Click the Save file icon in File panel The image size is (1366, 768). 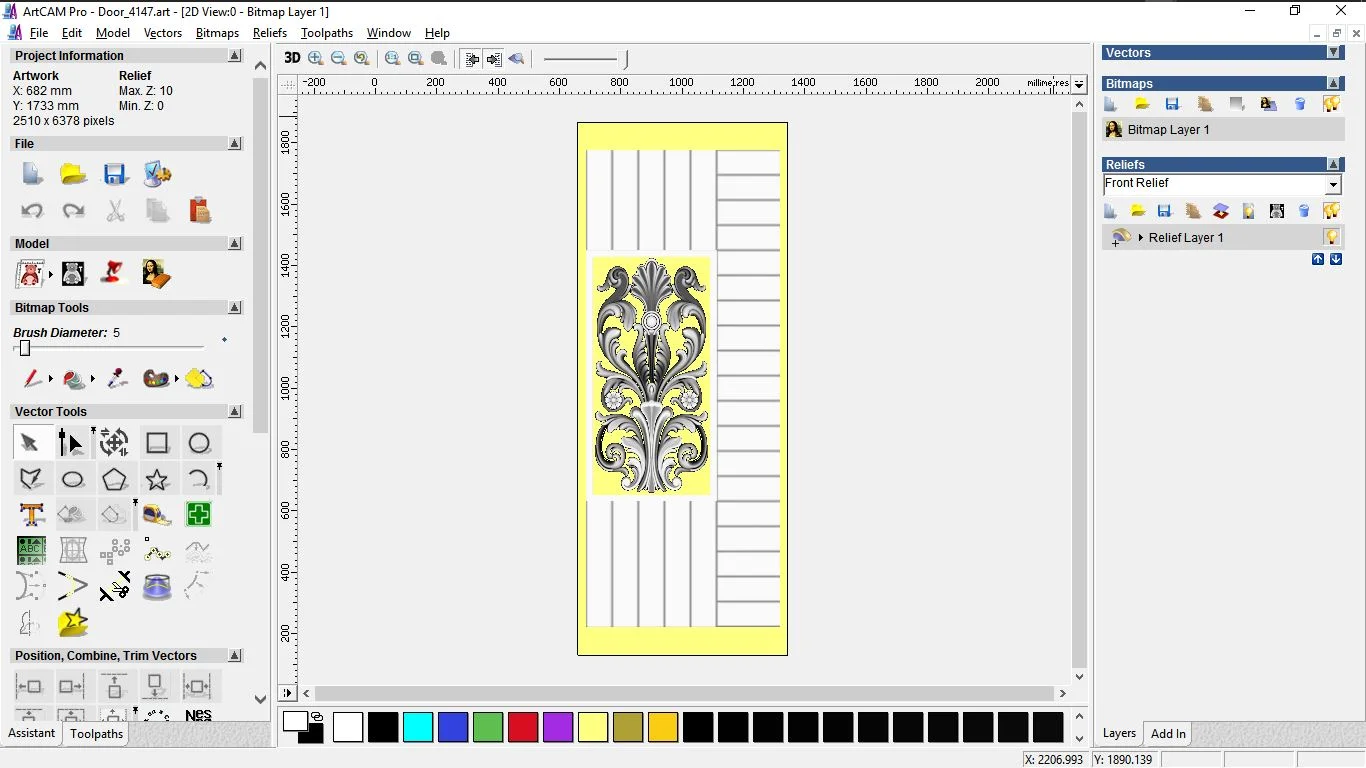(x=115, y=174)
